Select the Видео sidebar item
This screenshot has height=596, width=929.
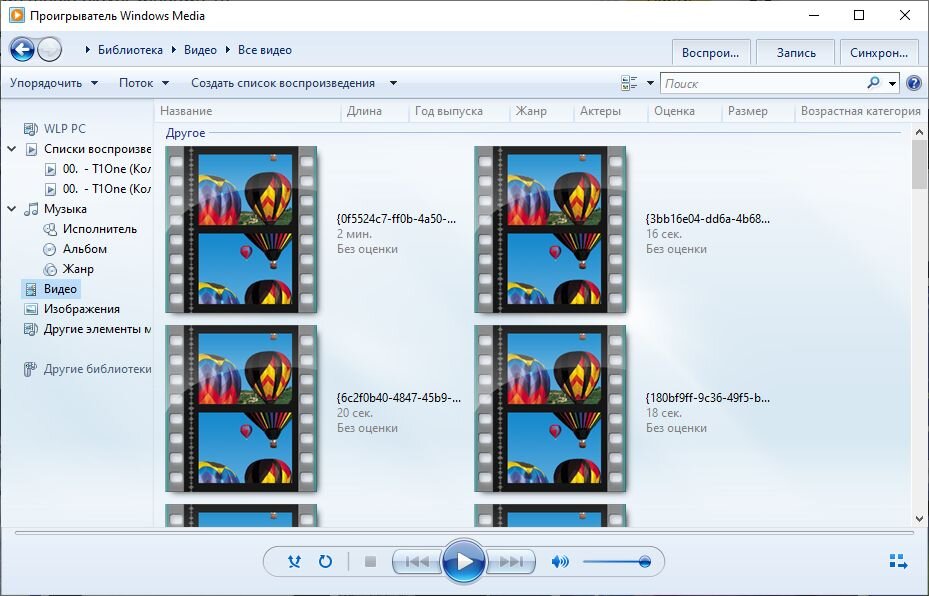51,289
